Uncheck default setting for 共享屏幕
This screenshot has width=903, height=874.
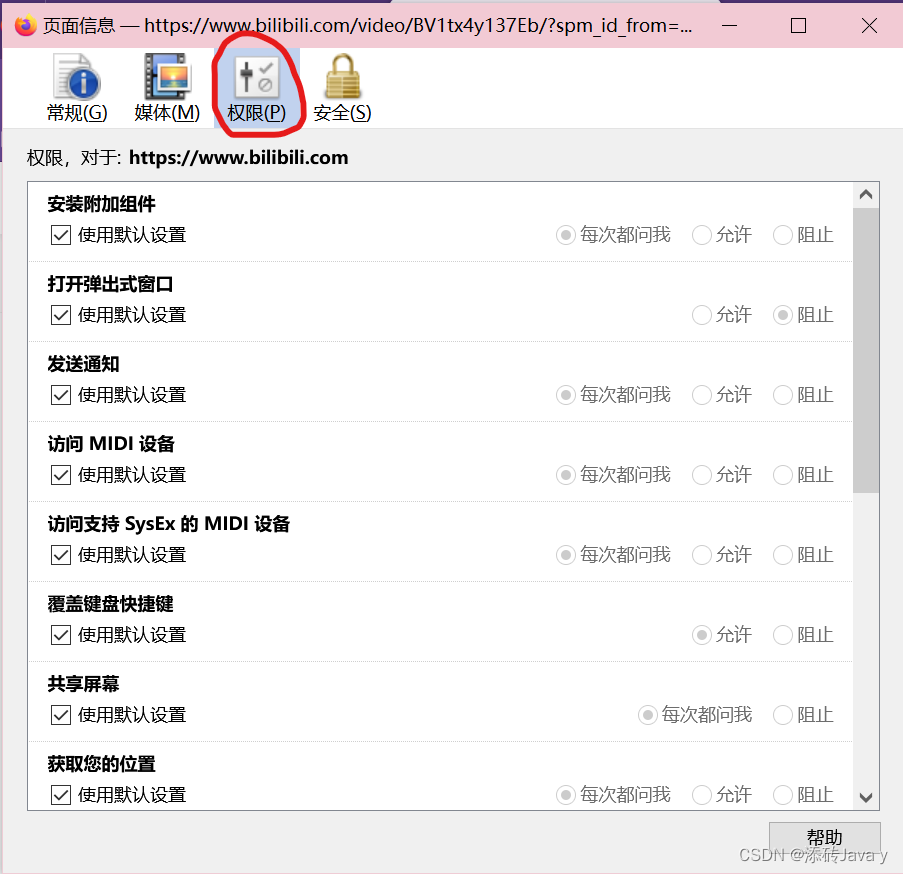61,715
